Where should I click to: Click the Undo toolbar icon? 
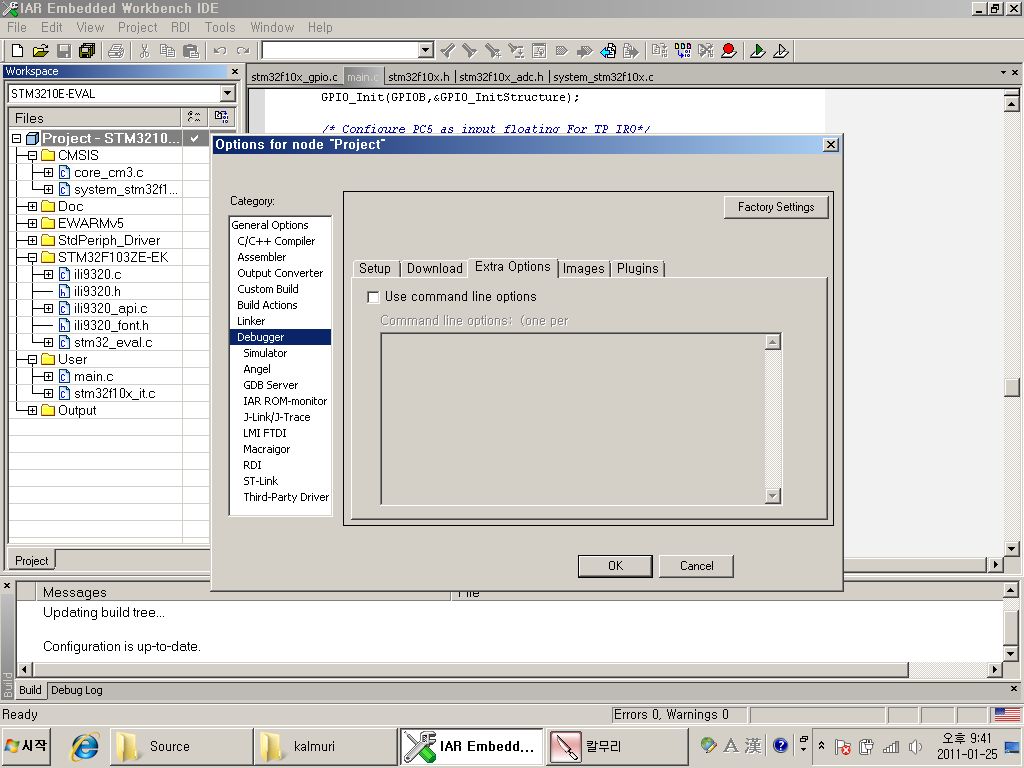[x=220, y=50]
